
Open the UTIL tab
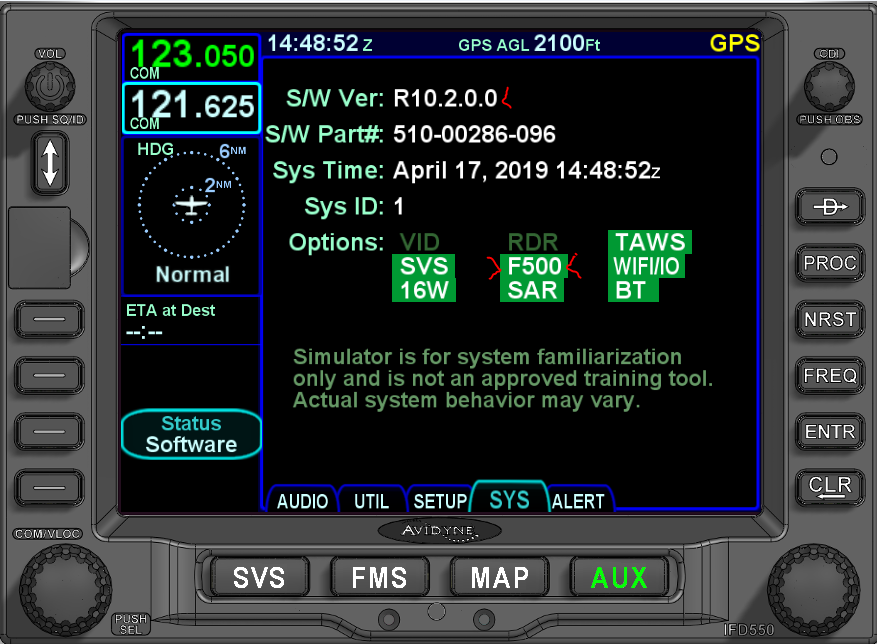coord(371,499)
